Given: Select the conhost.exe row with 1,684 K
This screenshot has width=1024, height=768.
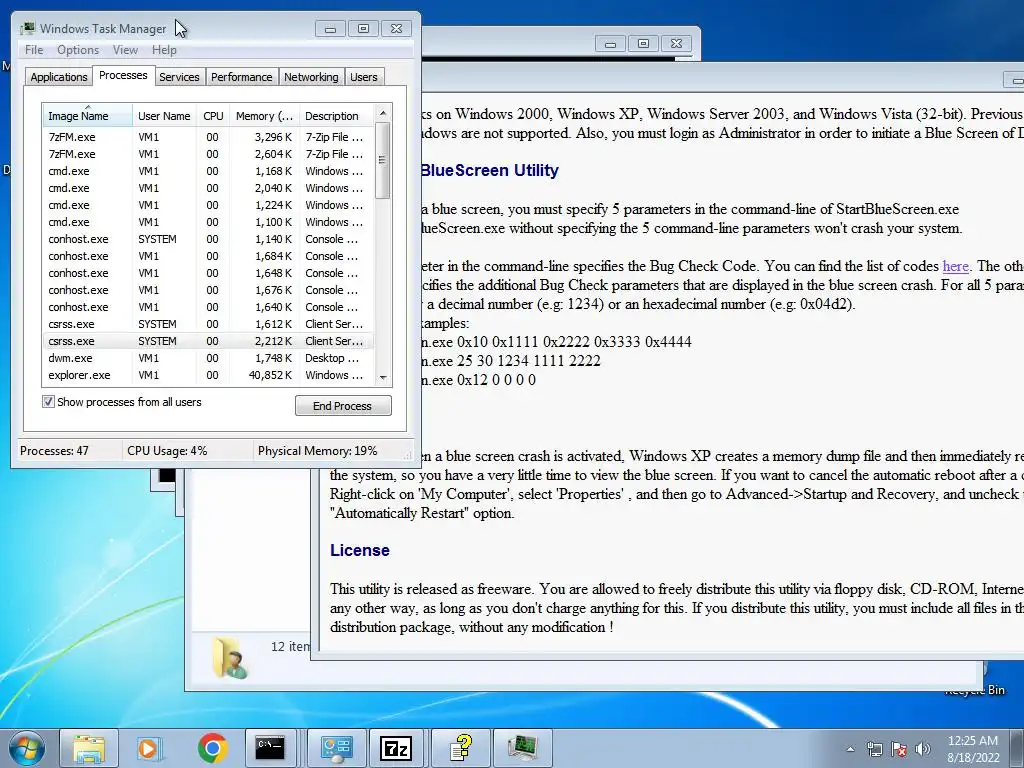Looking at the screenshot, I should tap(208, 256).
